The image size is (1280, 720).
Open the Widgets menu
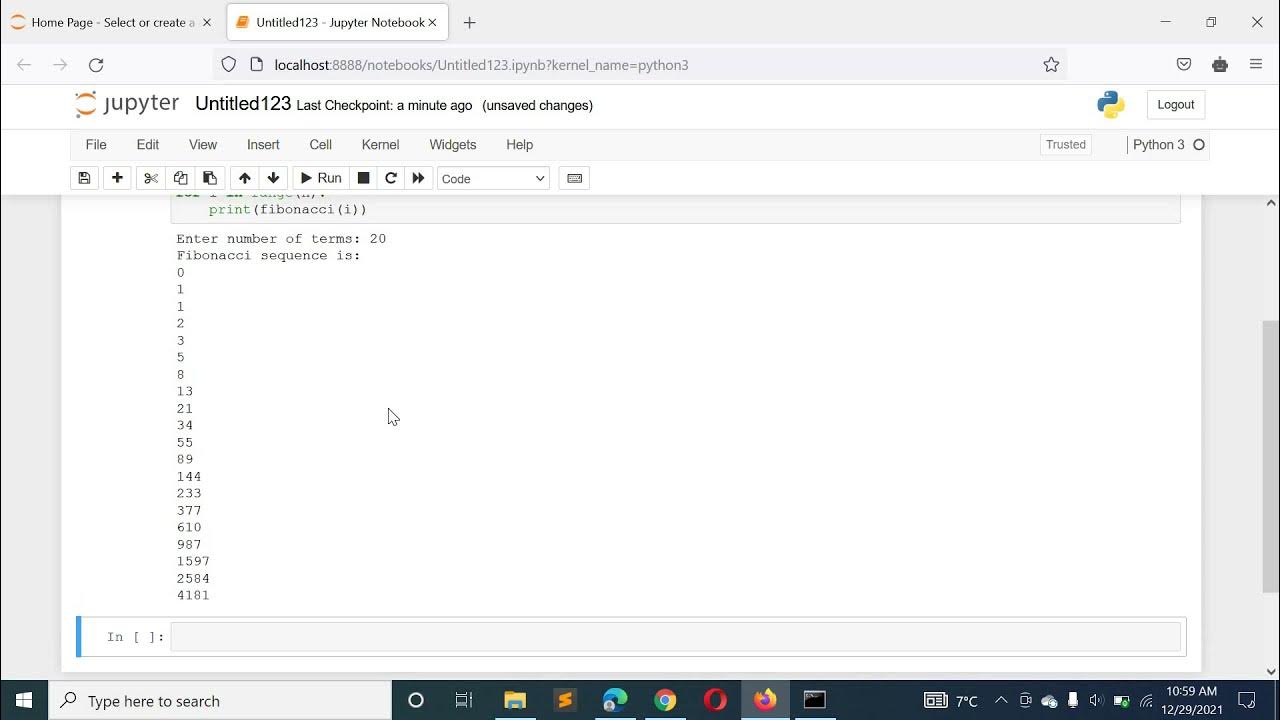pos(453,145)
